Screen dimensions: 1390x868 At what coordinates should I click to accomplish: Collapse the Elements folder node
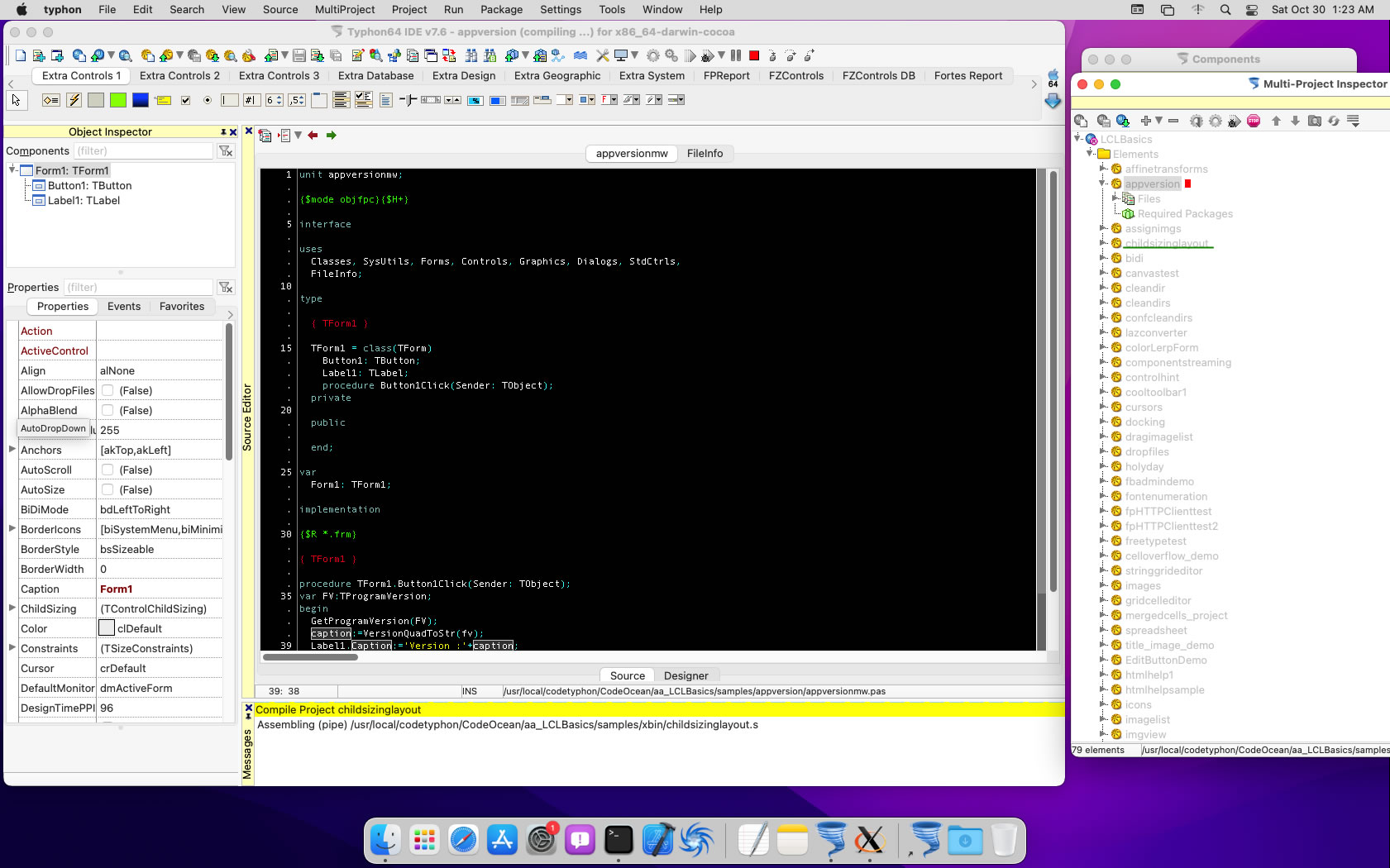tap(1090, 154)
